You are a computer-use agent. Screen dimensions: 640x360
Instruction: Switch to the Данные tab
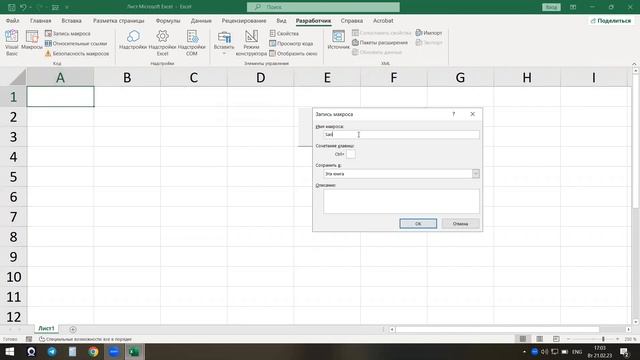click(201, 20)
